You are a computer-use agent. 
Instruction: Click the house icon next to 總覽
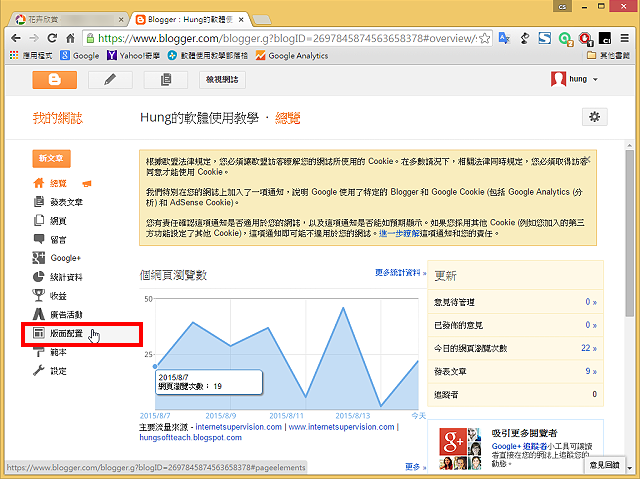point(39,183)
